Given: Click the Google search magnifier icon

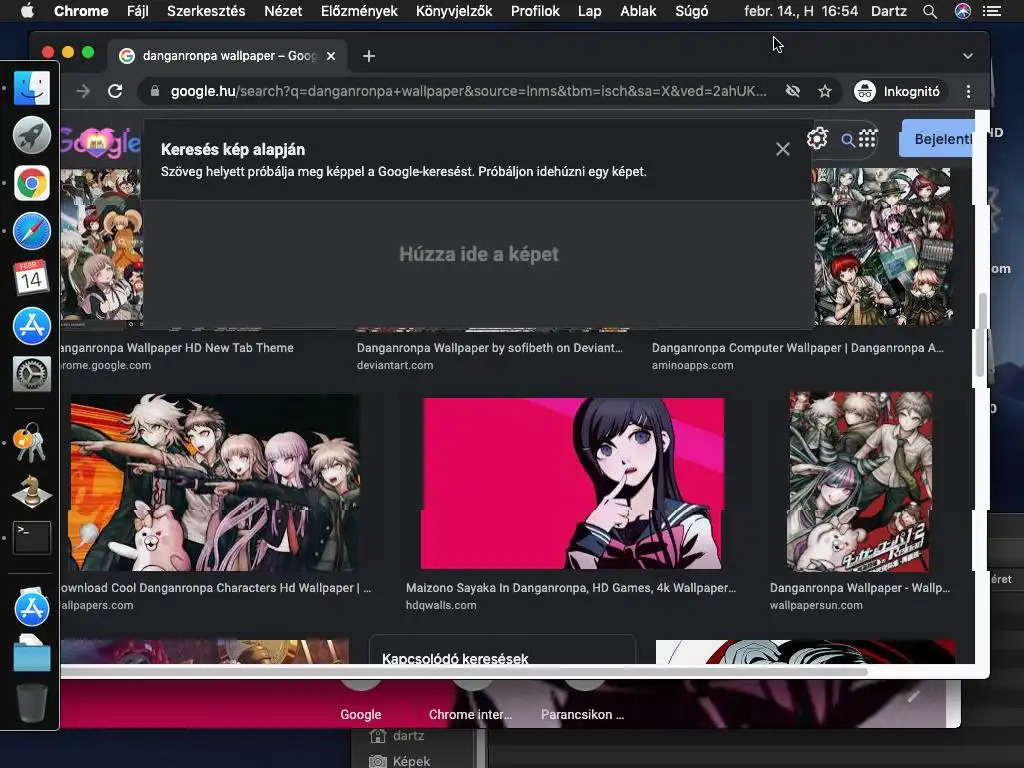Looking at the screenshot, I should pos(848,140).
